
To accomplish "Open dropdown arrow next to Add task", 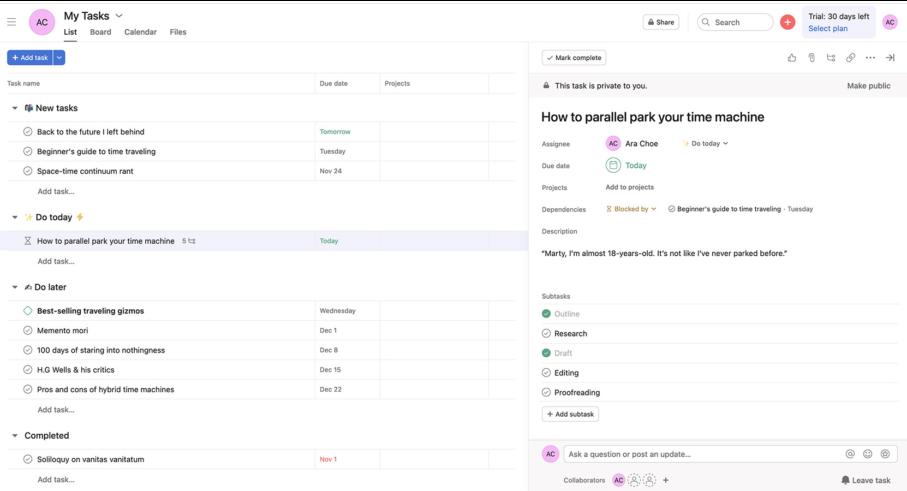I will click(59, 58).
